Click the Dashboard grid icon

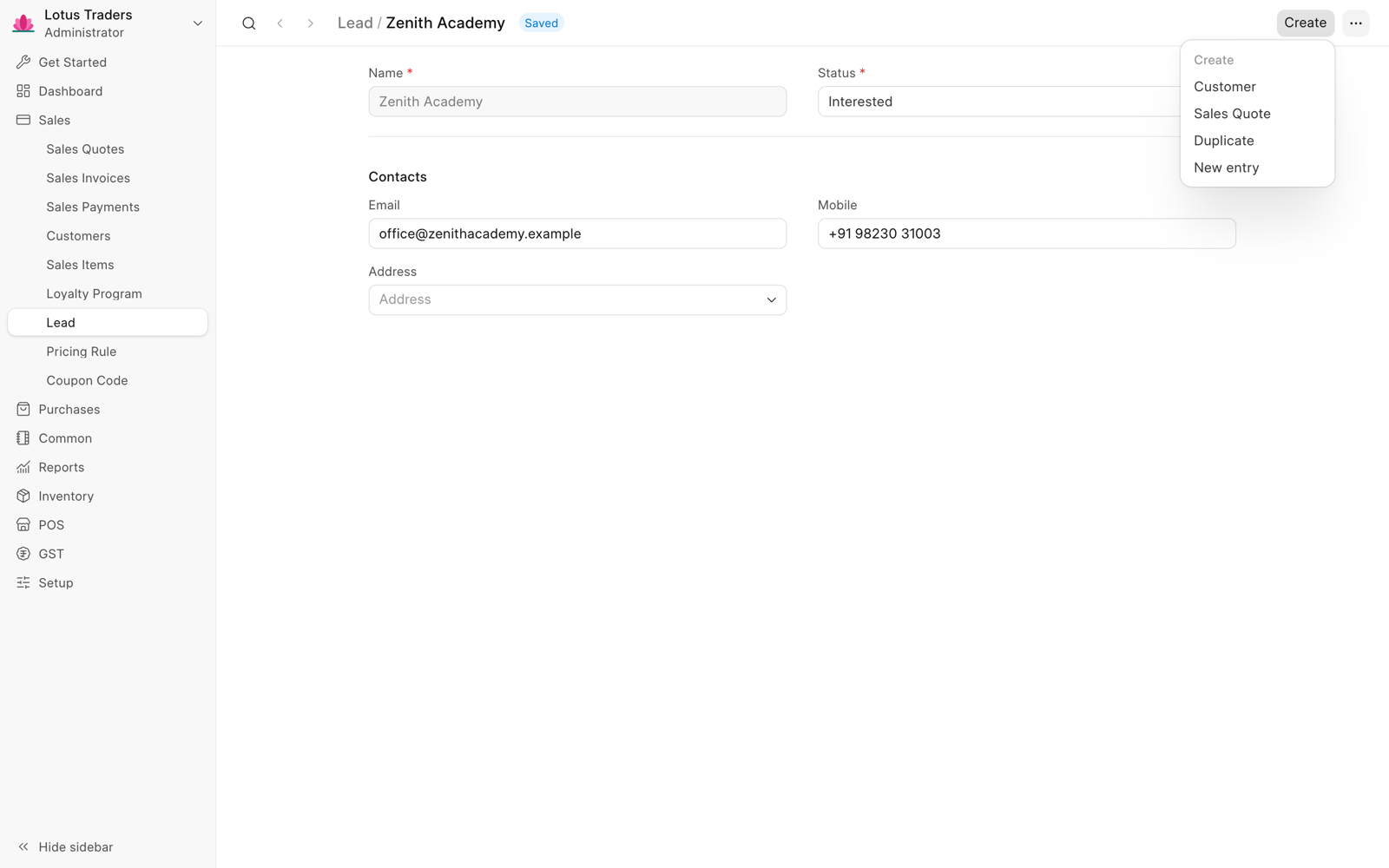point(23,91)
